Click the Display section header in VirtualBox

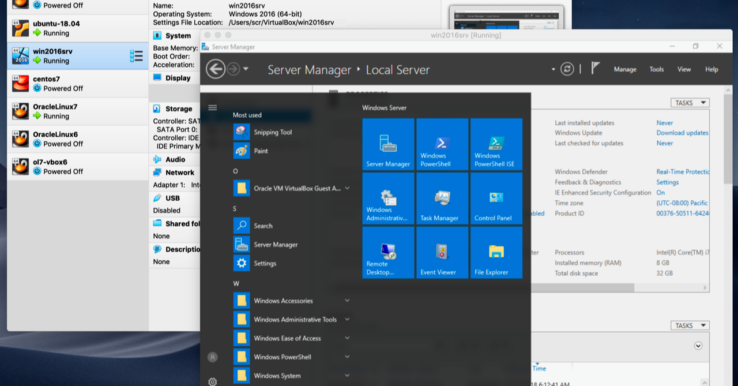(178, 78)
